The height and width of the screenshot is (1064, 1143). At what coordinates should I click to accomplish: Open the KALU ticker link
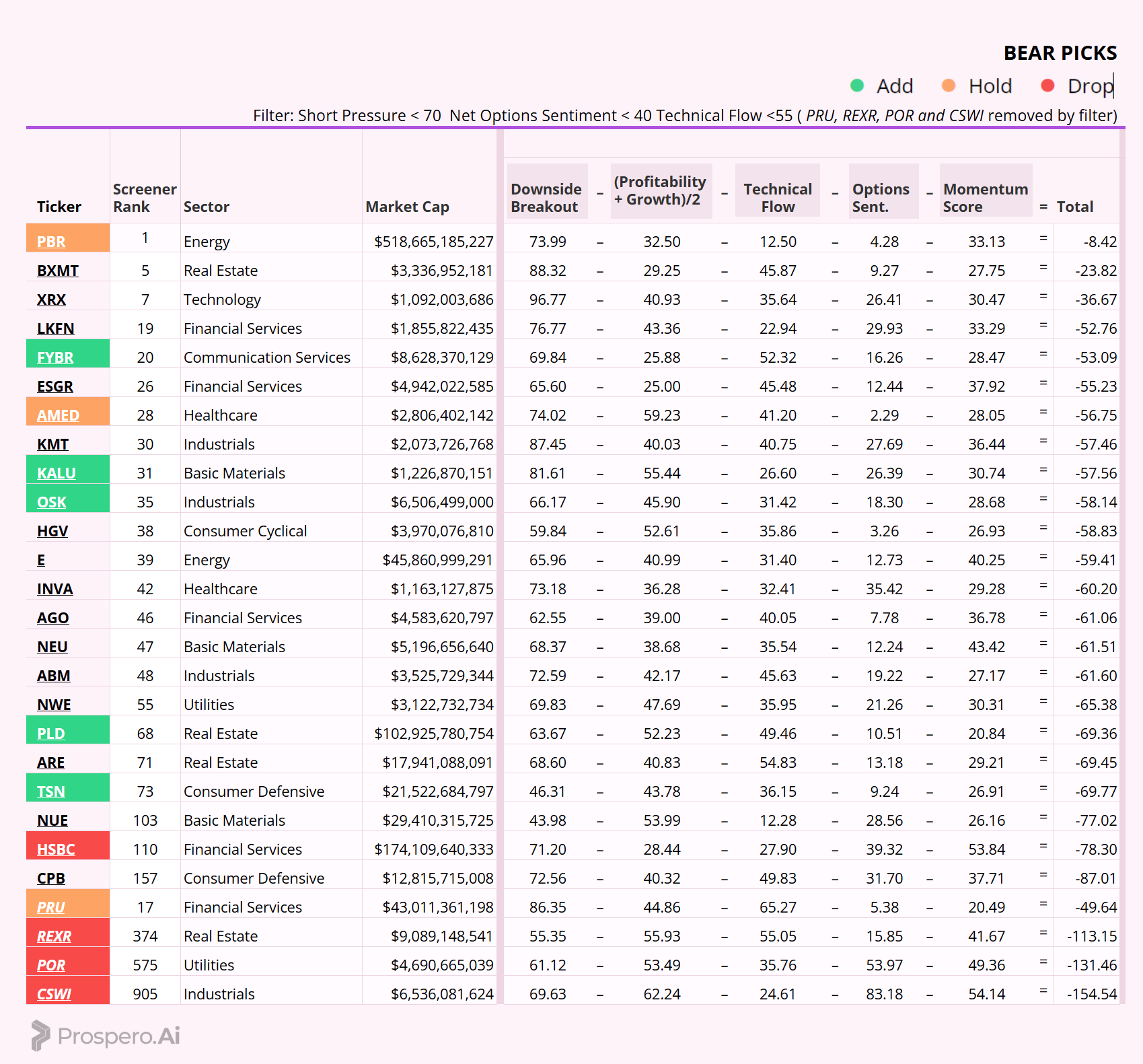(57, 473)
